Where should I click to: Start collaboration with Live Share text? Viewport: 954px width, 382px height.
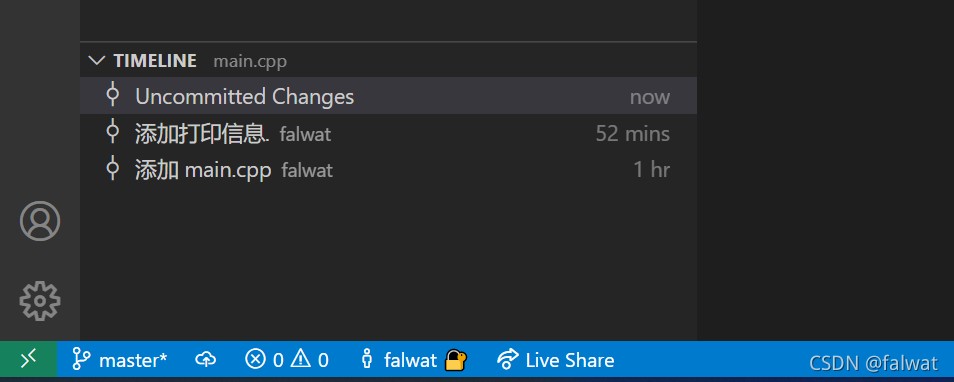pyautogui.click(x=570, y=361)
